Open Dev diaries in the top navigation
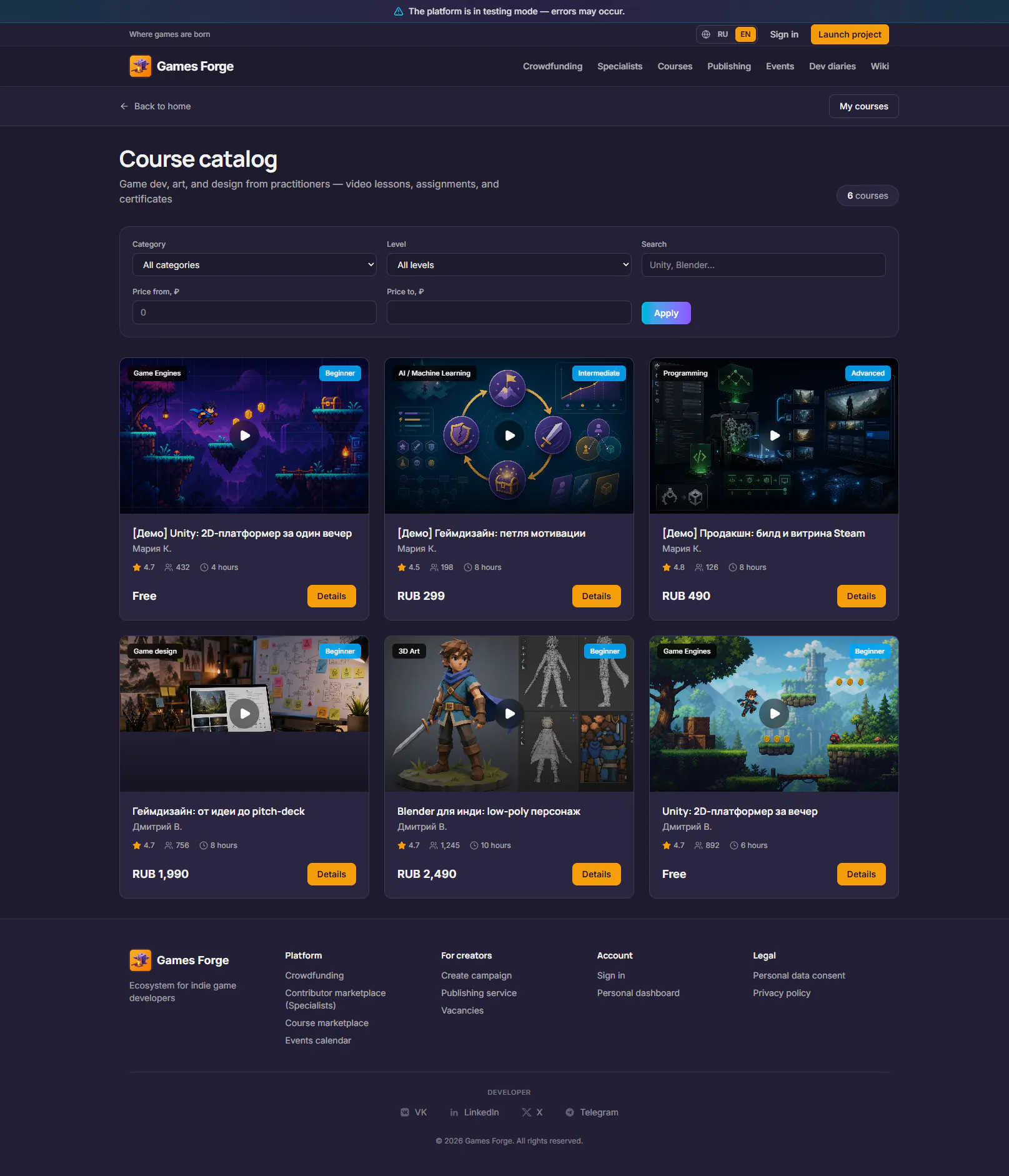The width and height of the screenshot is (1009, 1176). click(x=832, y=66)
